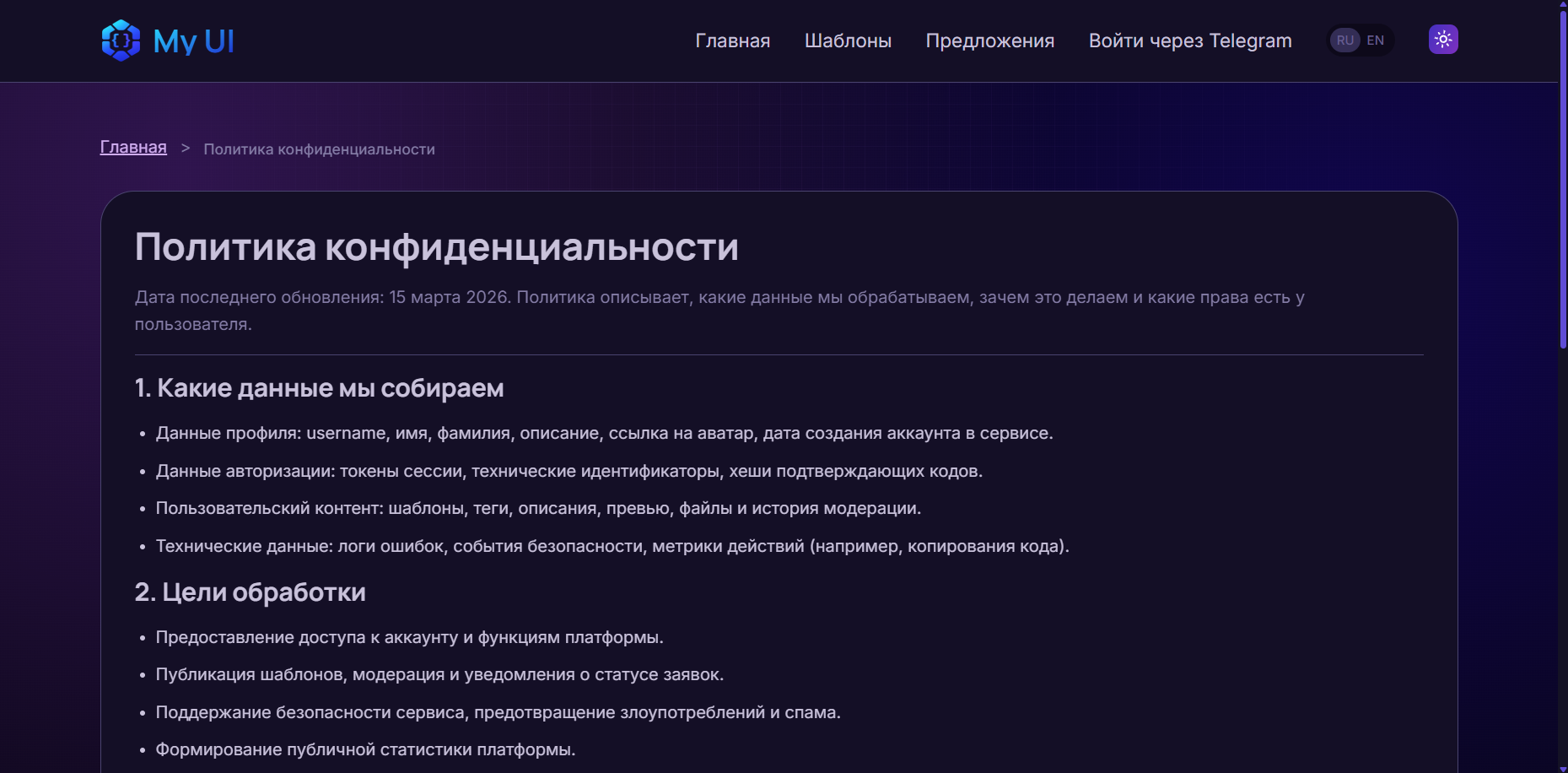Image resolution: width=1568 pixels, height=773 pixels.
Task: Click the page title Политика конфиденциальности
Action: click(437, 247)
